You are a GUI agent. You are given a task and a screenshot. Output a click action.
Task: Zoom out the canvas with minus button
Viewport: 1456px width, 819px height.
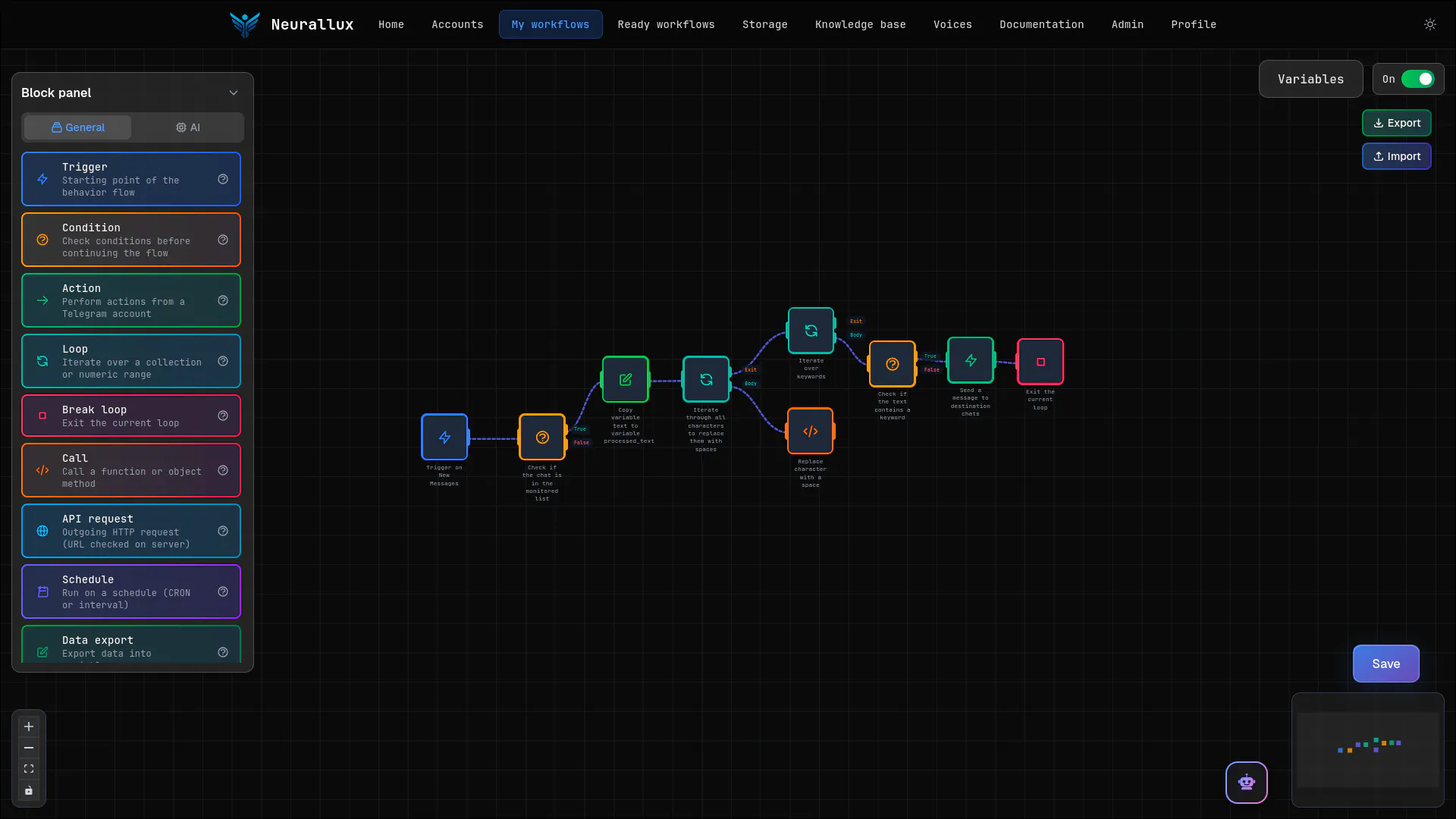pyautogui.click(x=29, y=748)
